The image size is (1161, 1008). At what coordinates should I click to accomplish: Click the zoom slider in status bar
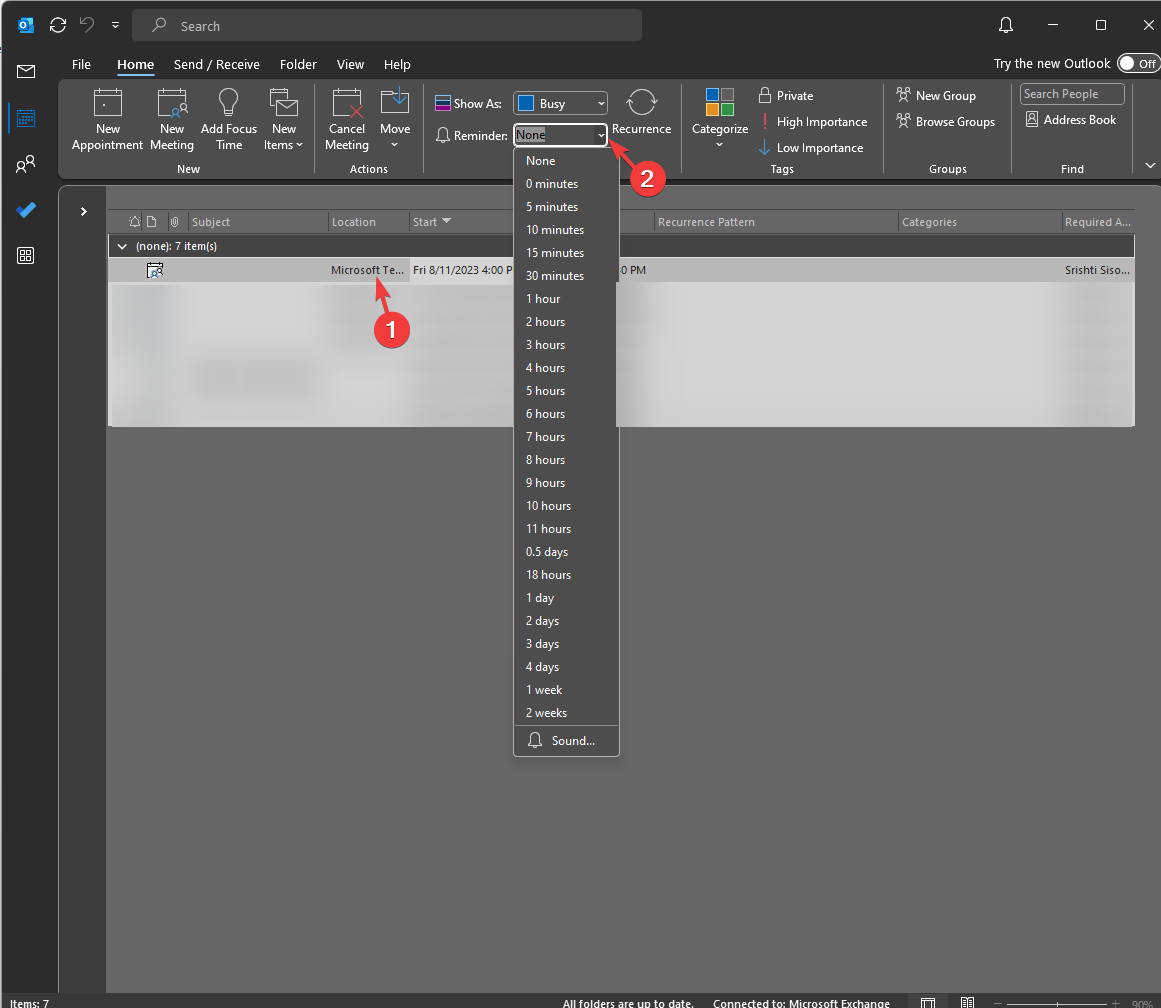1057,1004
